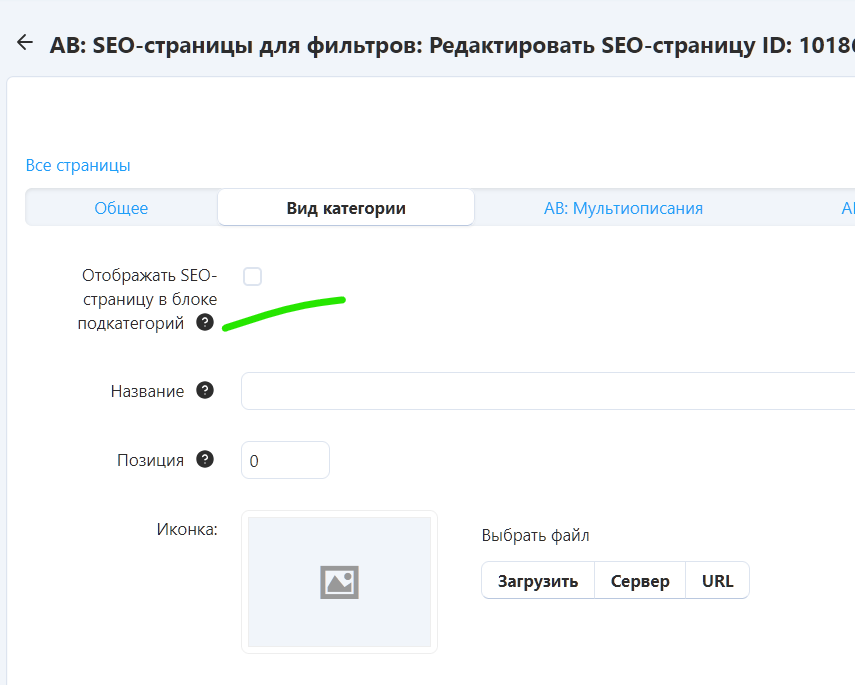Focus the Название text field
The width and height of the screenshot is (855, 685).
coord(548,391)
